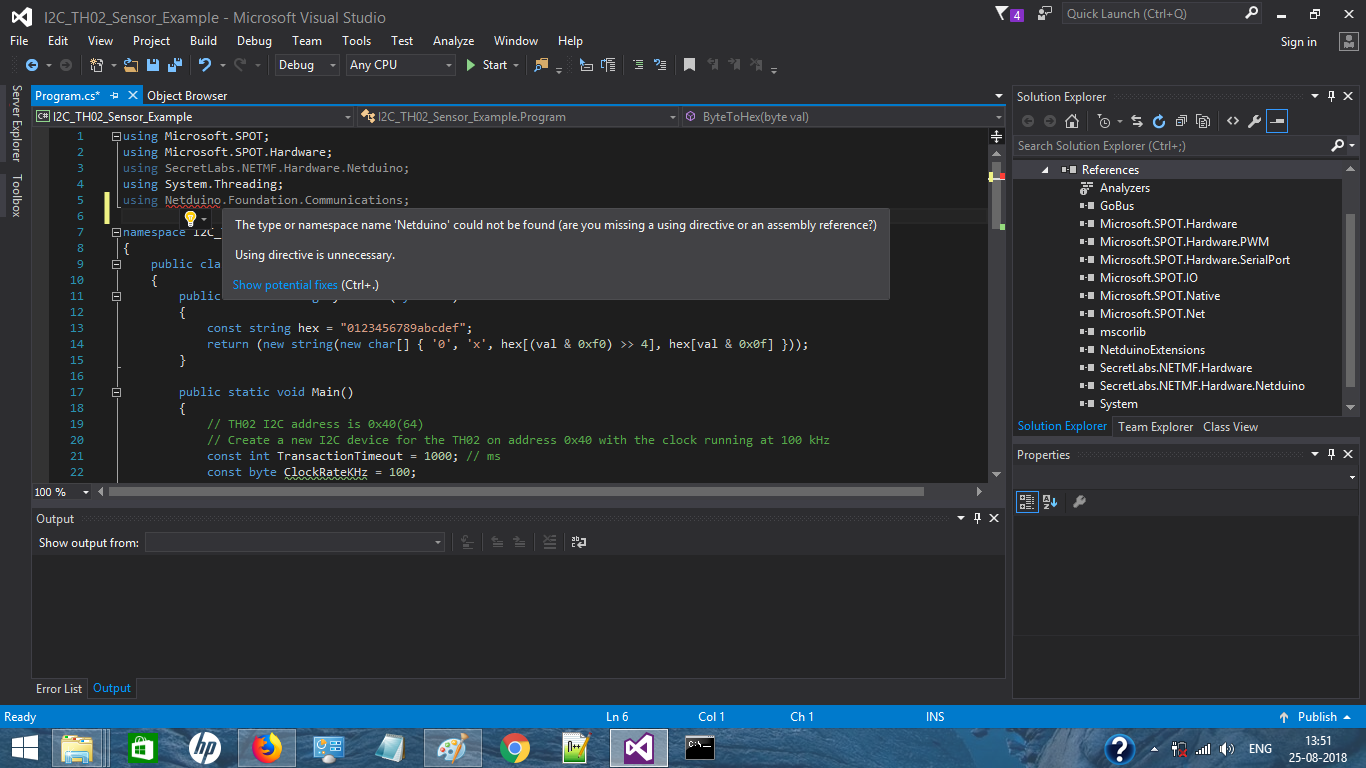Open the Build menu

pyautogui.click(x=203, y=41)
